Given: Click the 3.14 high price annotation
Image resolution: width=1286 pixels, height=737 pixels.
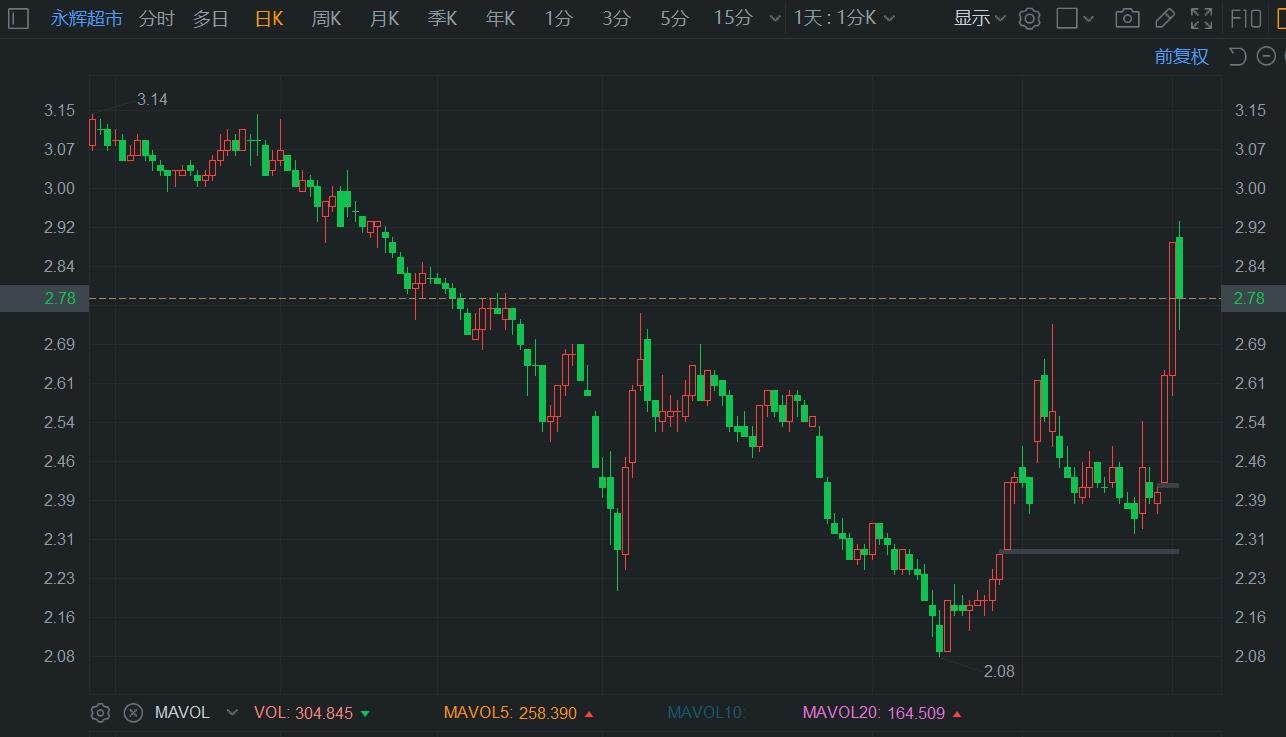Looking at the screenshot, I should [x=152, y=99].
